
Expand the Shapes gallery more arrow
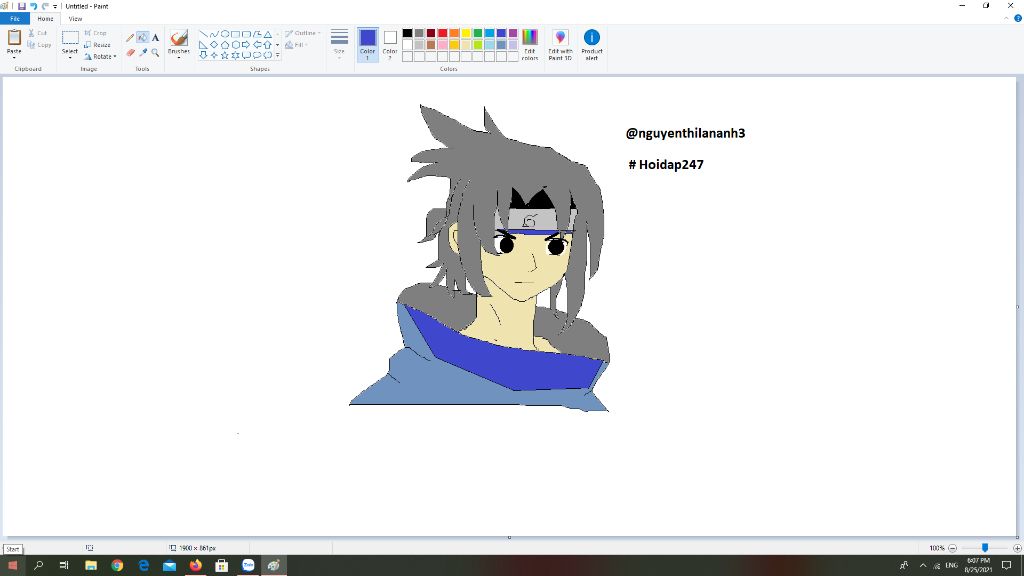[278, 56]
